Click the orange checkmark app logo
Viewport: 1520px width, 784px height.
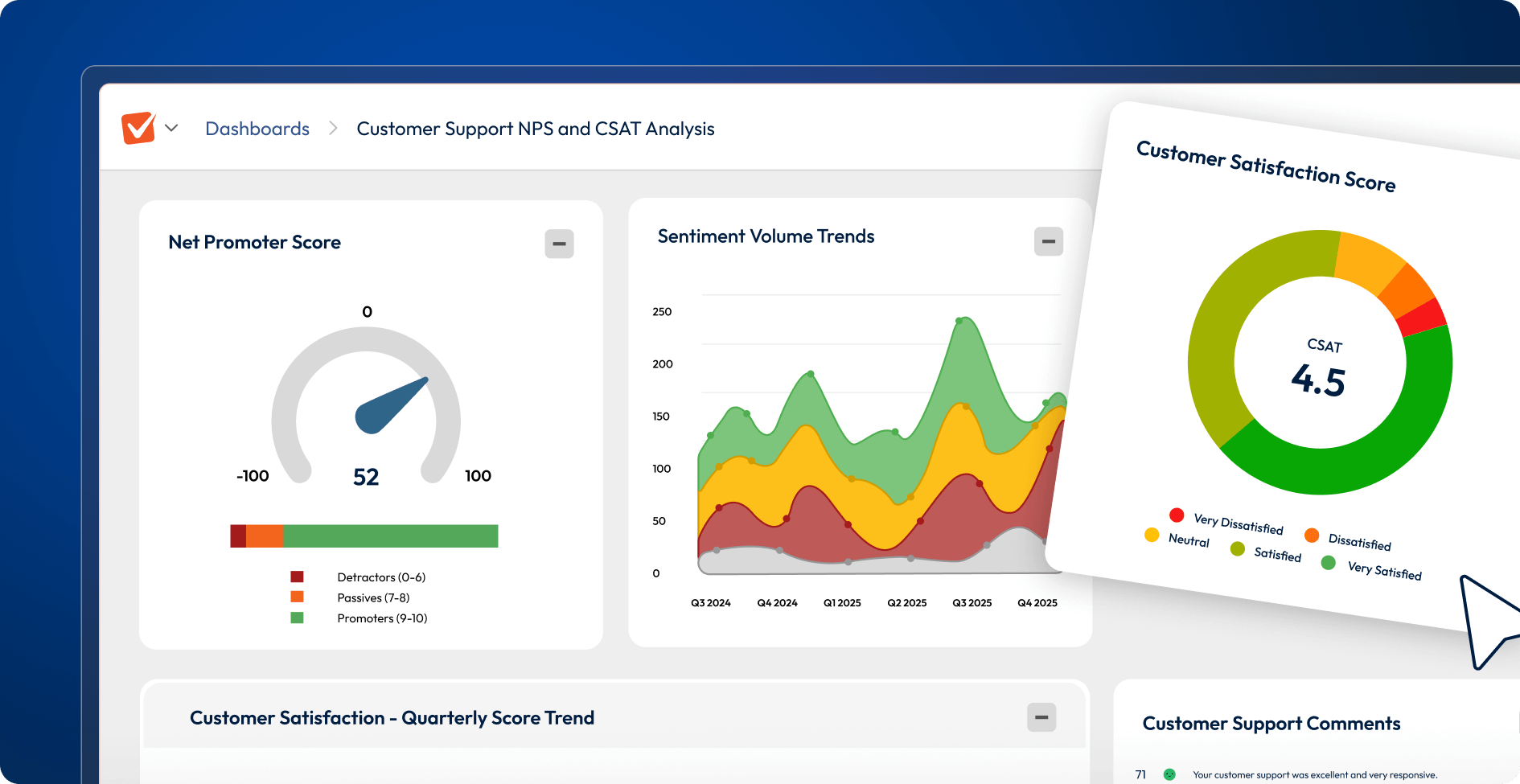click(x=138, y=127)
